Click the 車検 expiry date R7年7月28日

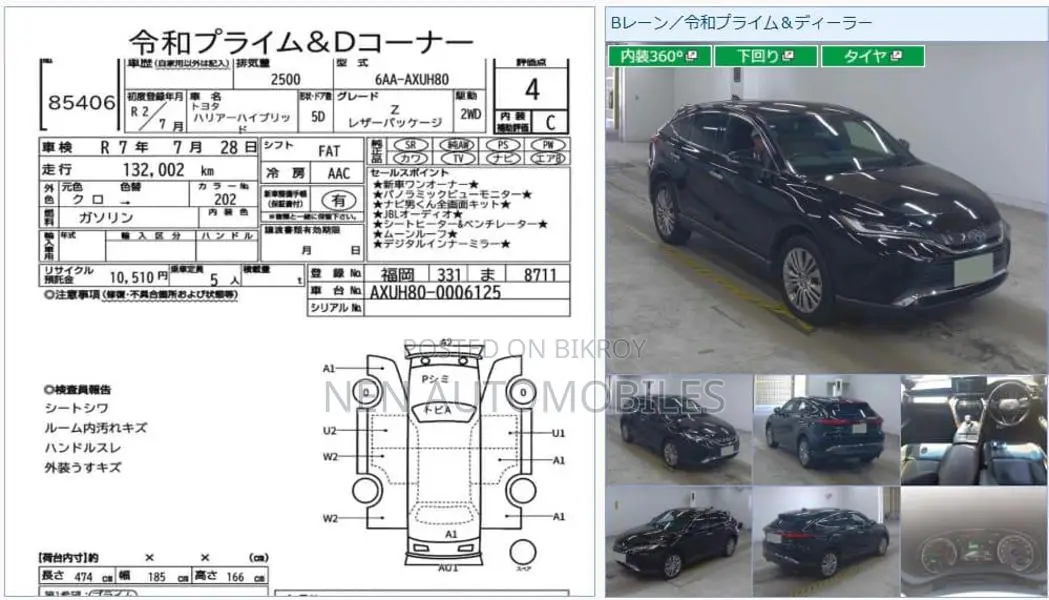(x=178, y=147)
